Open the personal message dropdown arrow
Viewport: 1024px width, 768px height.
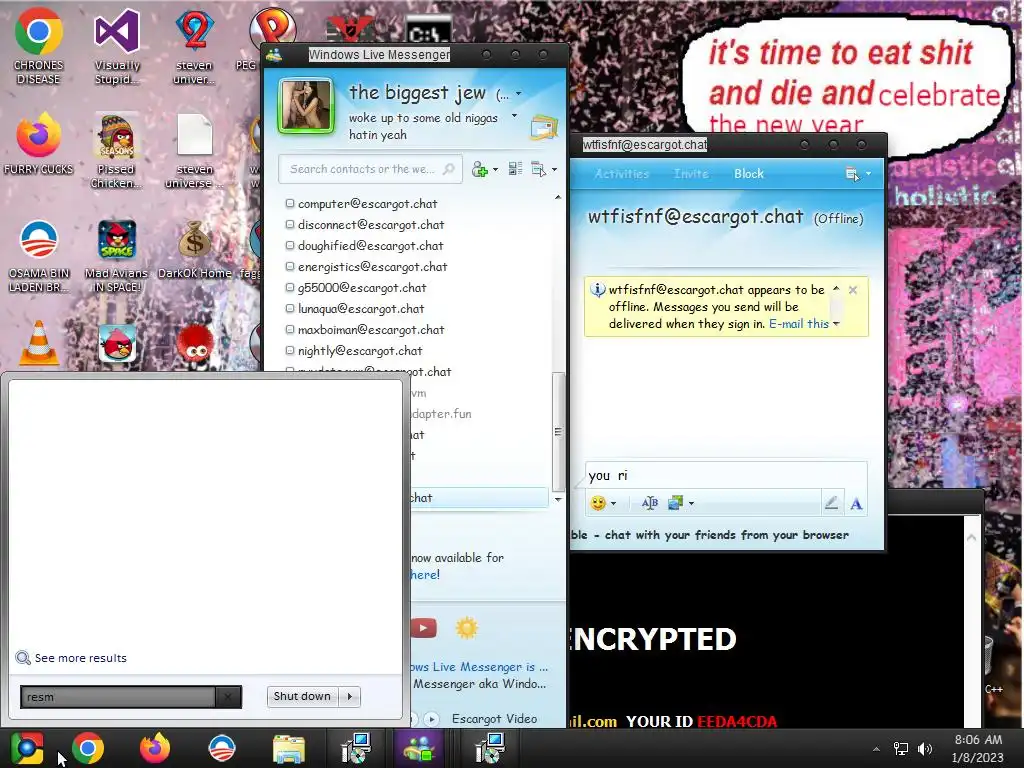click(515, 116)
